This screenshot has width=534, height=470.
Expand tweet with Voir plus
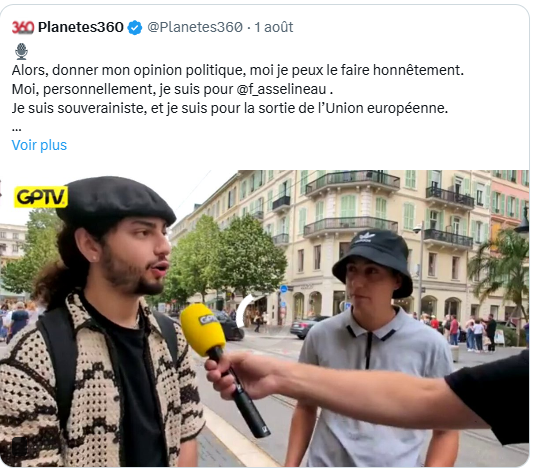tap(39, 145)
